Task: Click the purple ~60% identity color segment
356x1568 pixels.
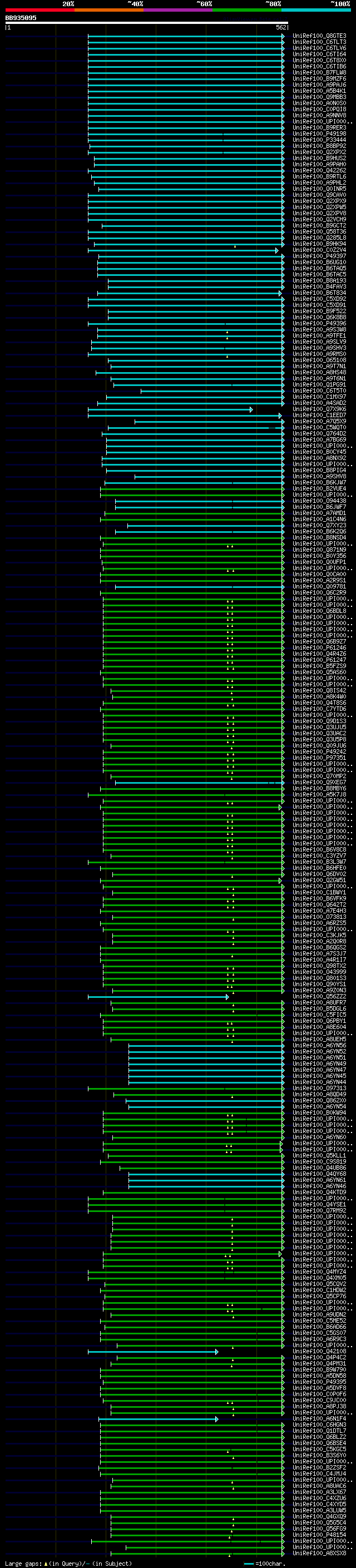Action: pyautogui.click(x=179, y=11)
